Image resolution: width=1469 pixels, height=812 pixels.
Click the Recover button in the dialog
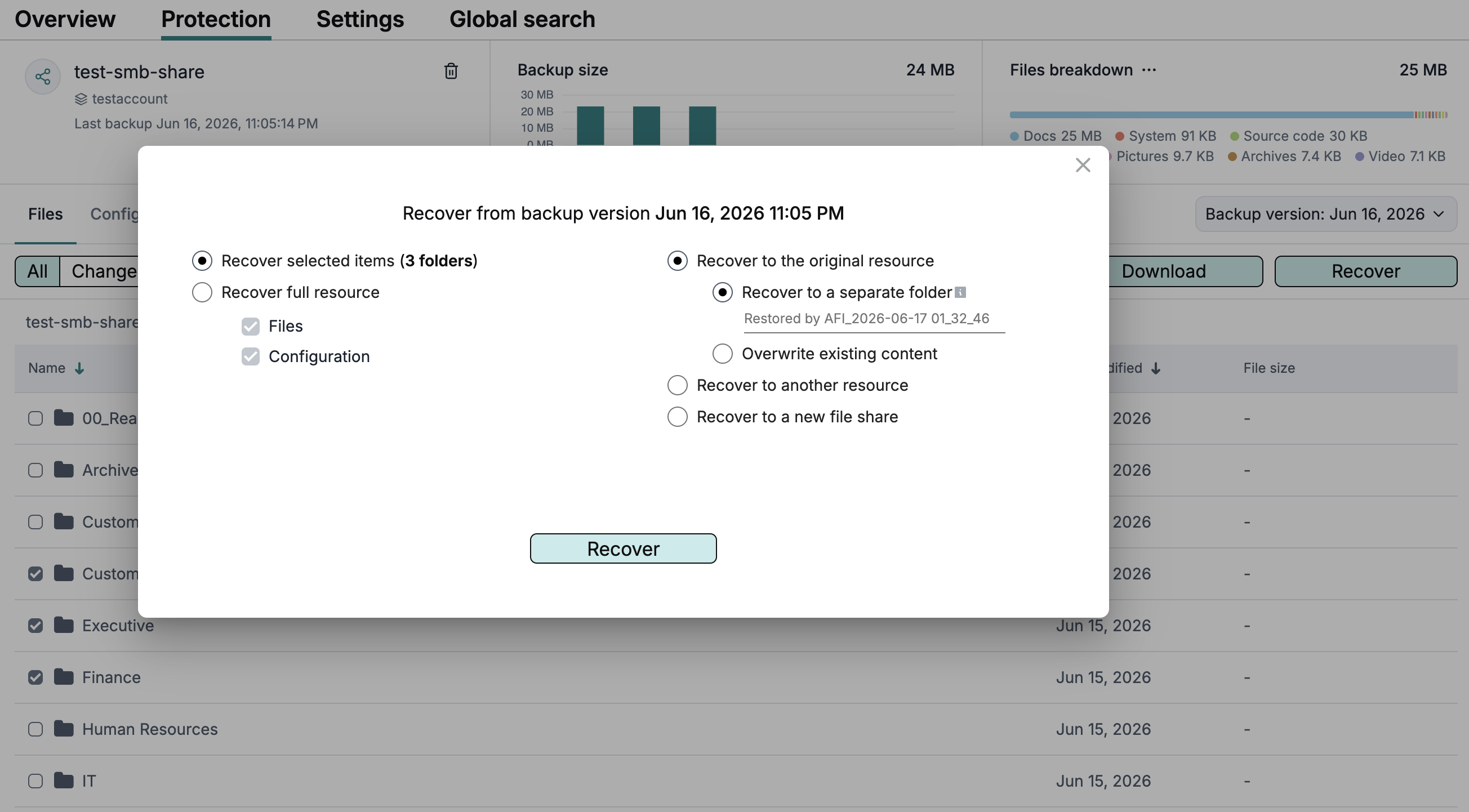[x=623, y=548]
